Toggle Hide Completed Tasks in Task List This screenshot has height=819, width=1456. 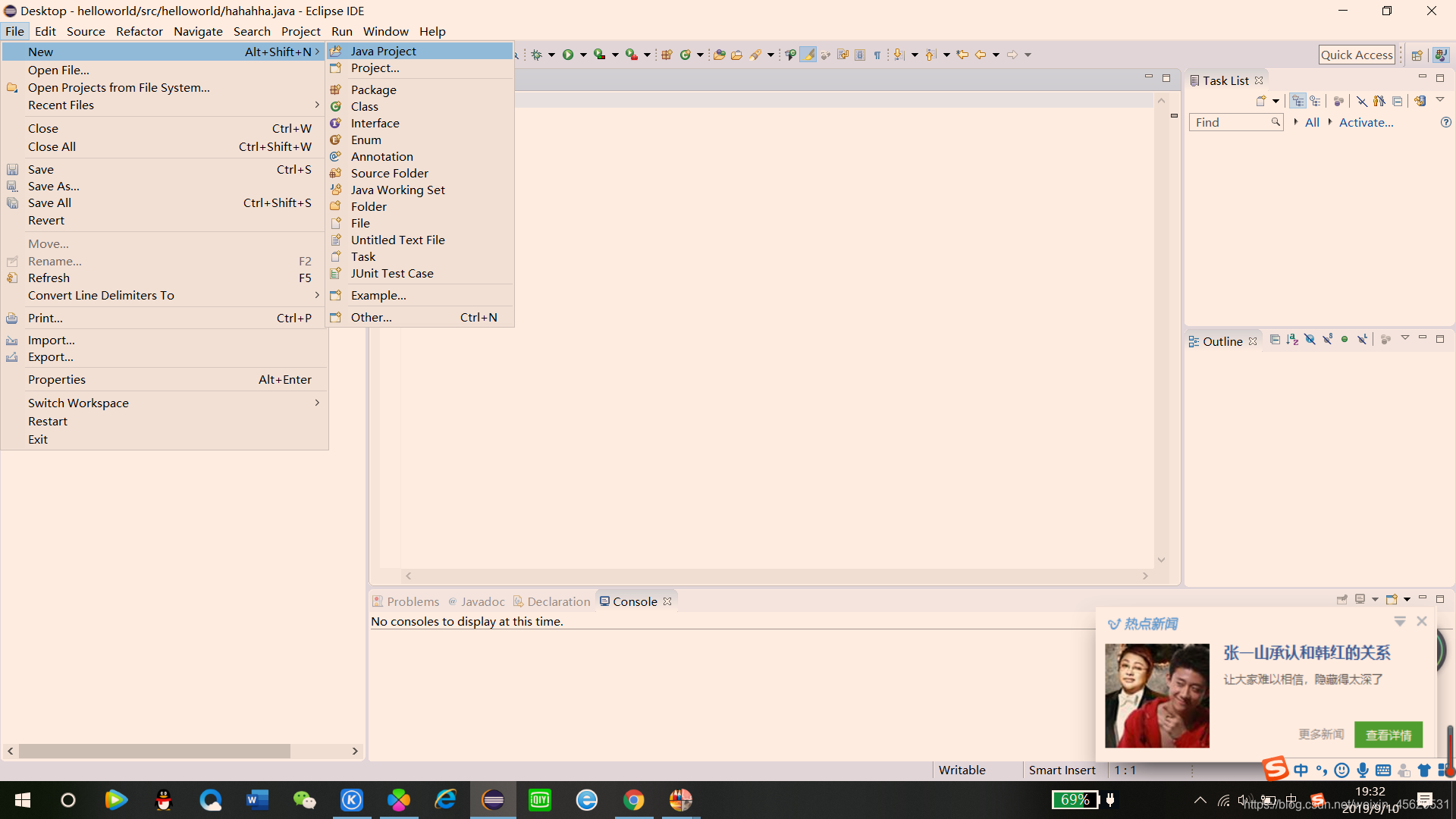pyautogui.click(x=1362, y=101)
